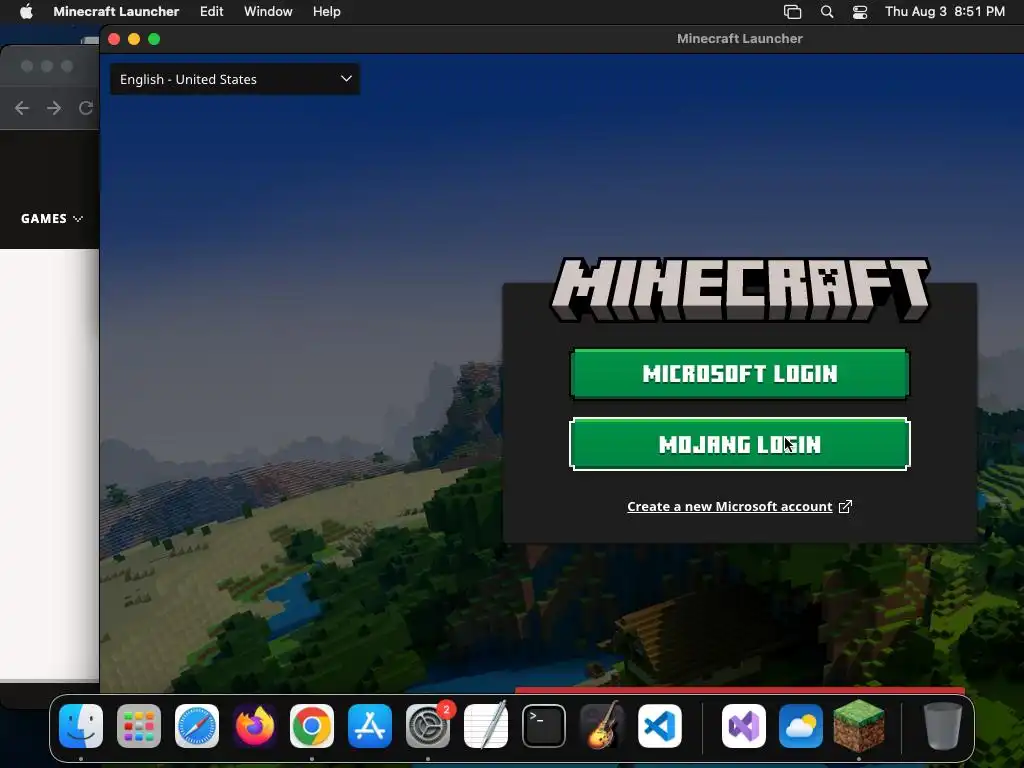Open Create a new Microsoft account link
Viewport: 1024px width, 768px height.
(x=729, y=507)
